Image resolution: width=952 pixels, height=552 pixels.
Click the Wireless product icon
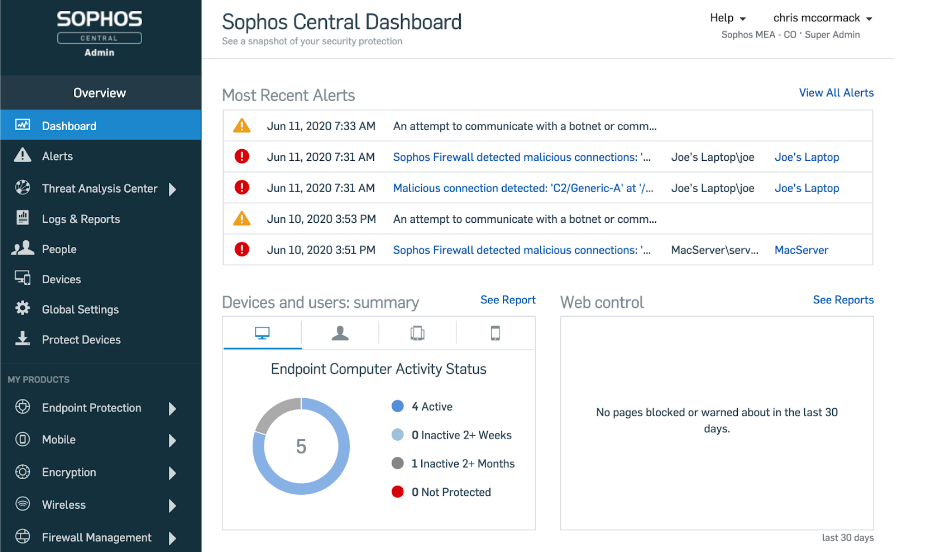(x=22, y=504)
